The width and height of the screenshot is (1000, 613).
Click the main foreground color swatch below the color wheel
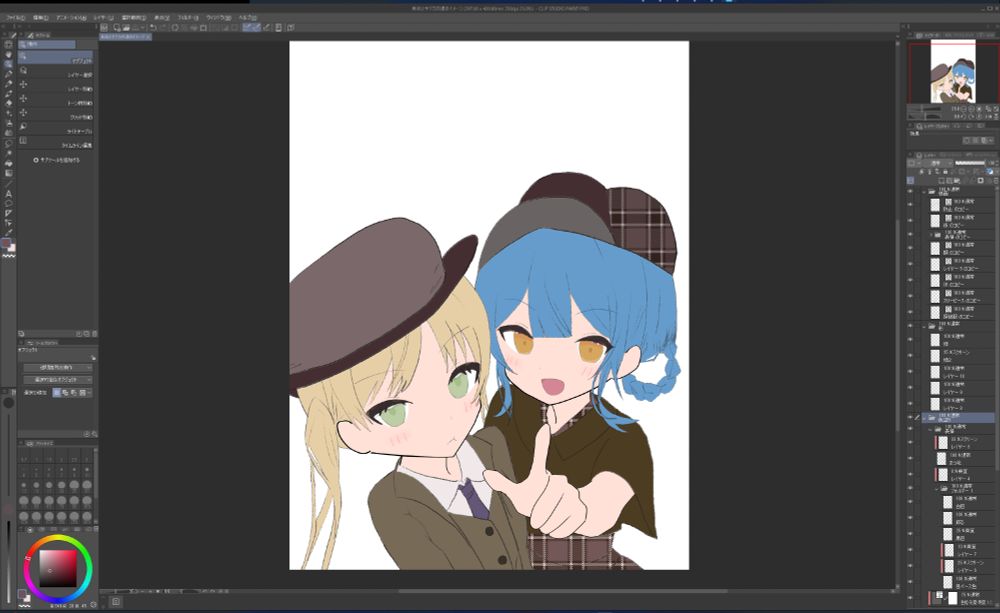click(x=22, y=595)
